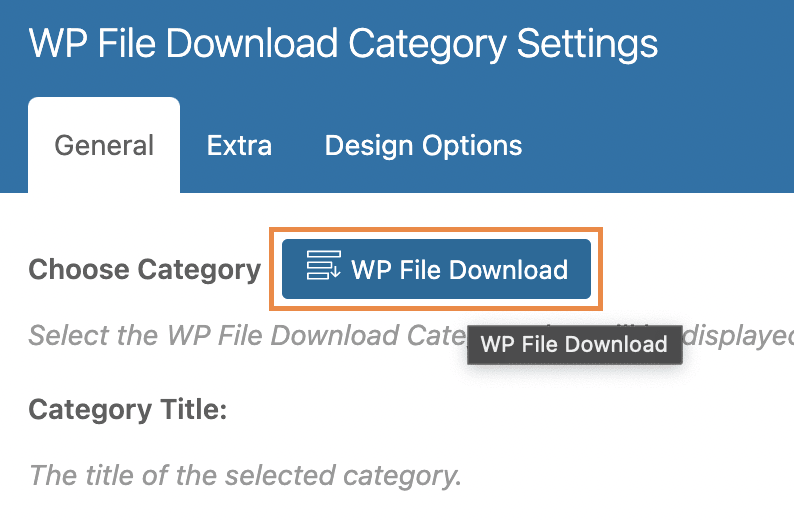Open the General tab

[104, 146]
